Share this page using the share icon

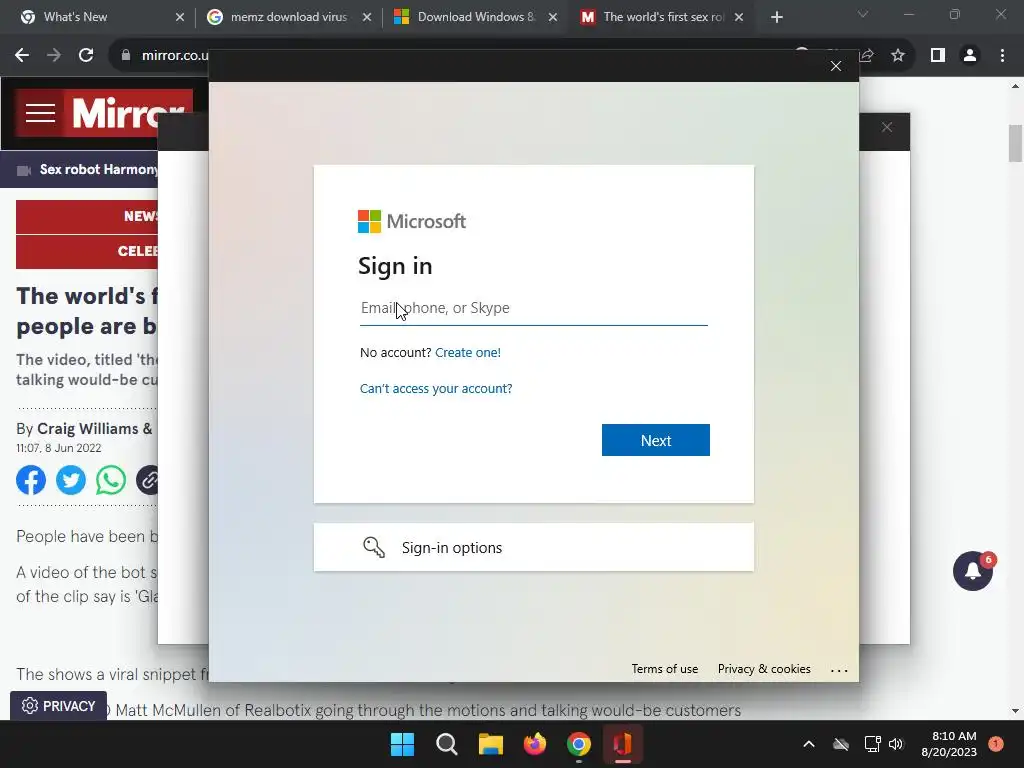867,56
